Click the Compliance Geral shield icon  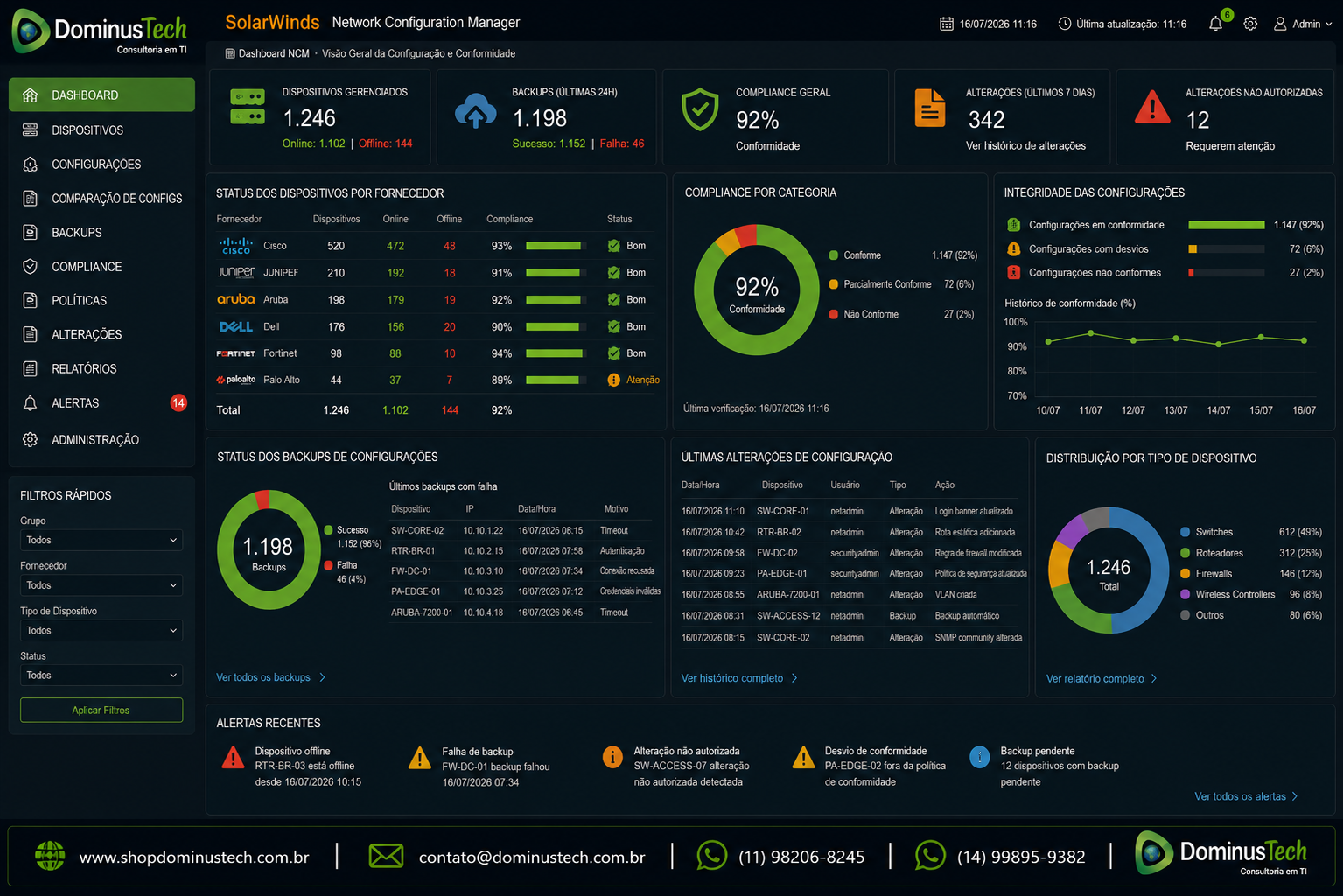click(700, 109)
